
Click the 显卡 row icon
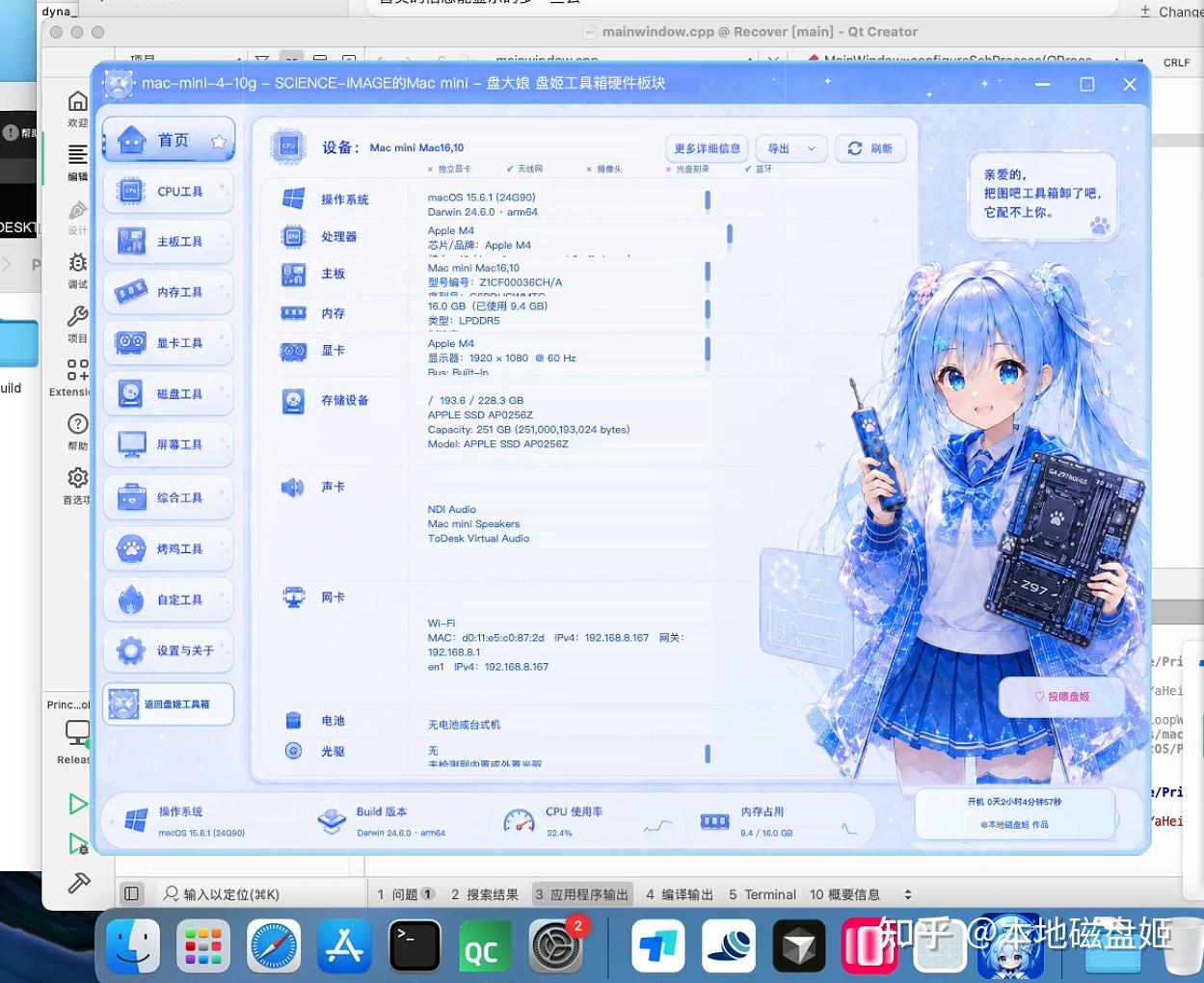tap(293, 352)
